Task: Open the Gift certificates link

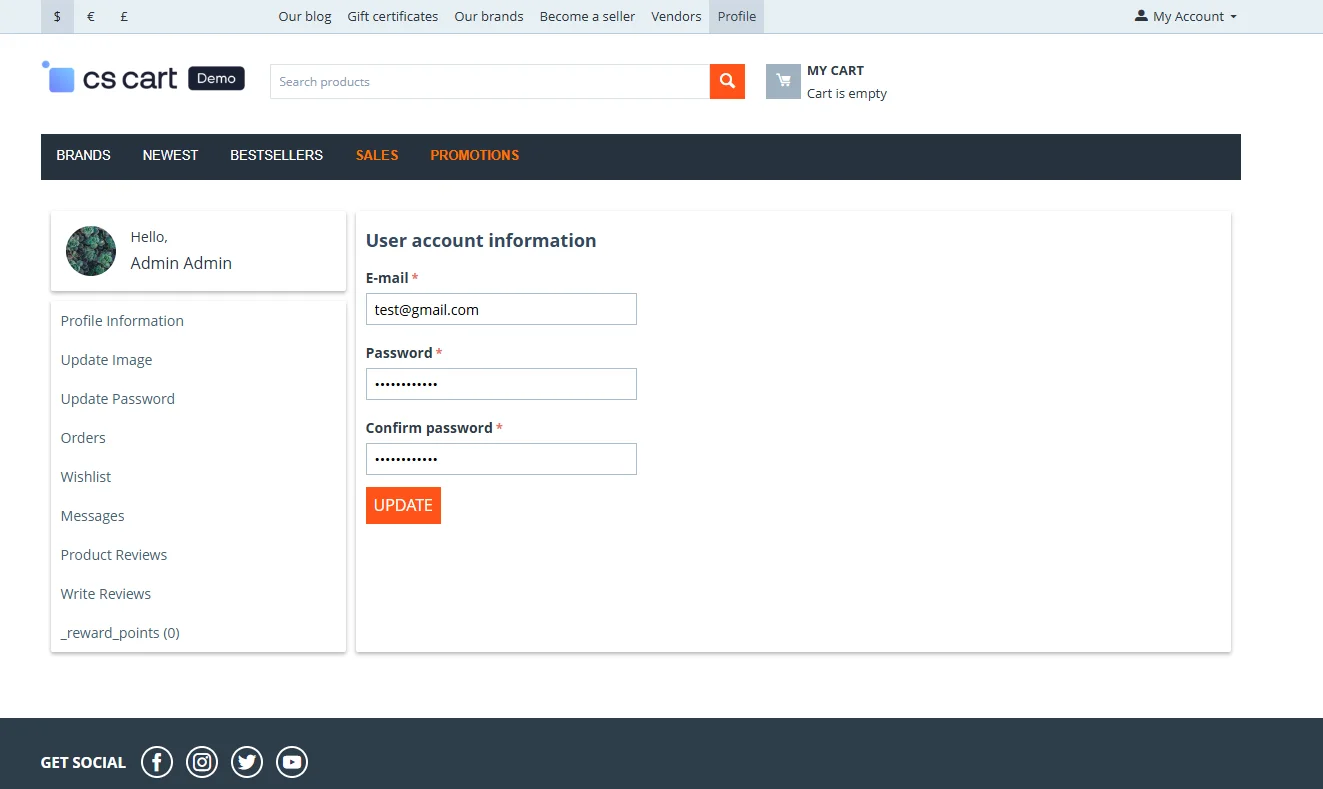Action: tap(392, 16)
